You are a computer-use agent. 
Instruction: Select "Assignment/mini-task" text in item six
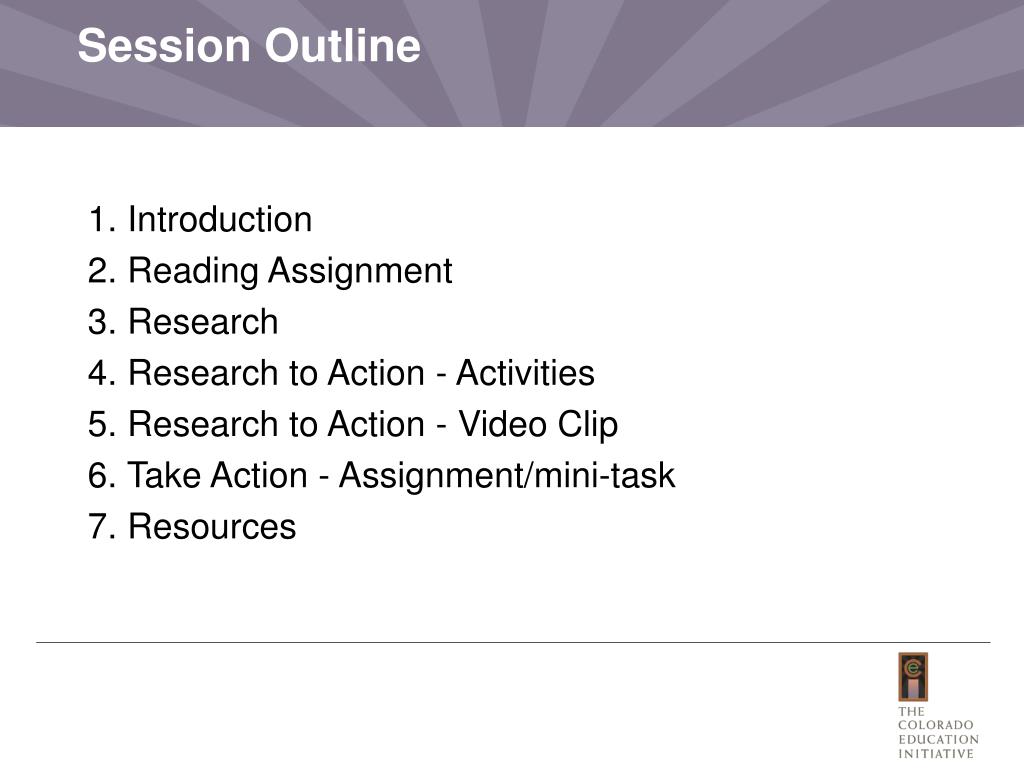pyautogui.click(x=507, y=475)
